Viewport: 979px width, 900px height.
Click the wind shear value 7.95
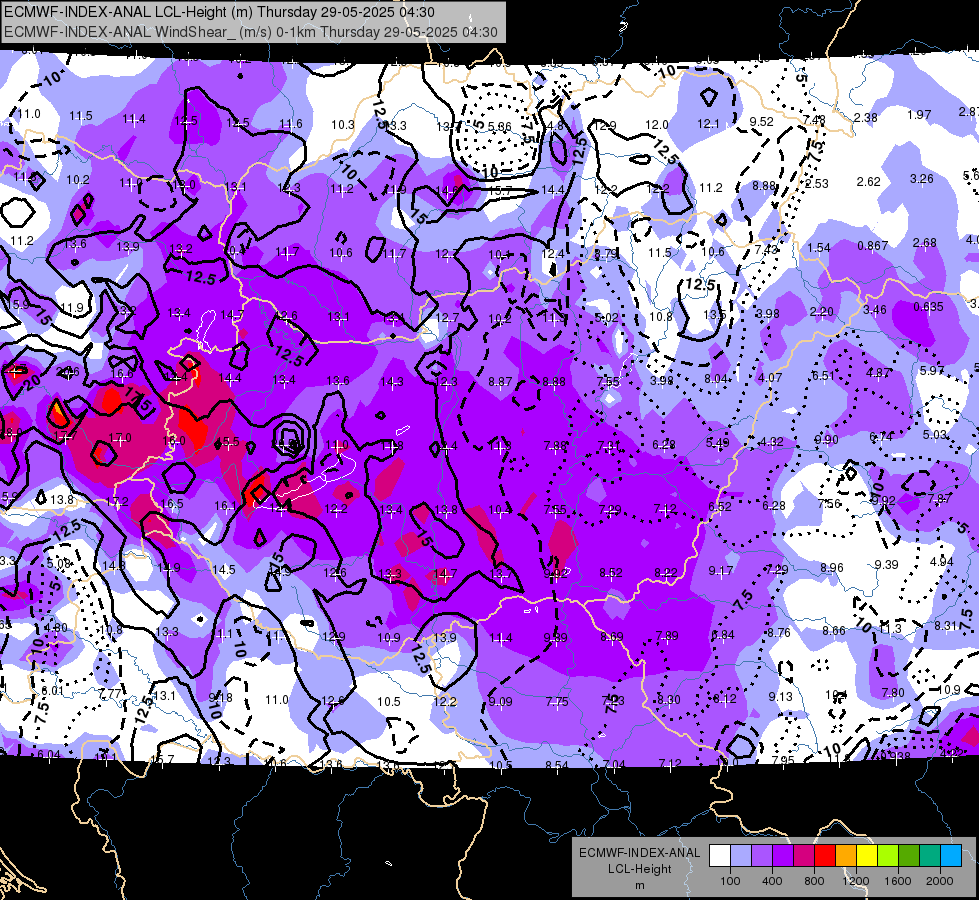[x=782, y=760]
